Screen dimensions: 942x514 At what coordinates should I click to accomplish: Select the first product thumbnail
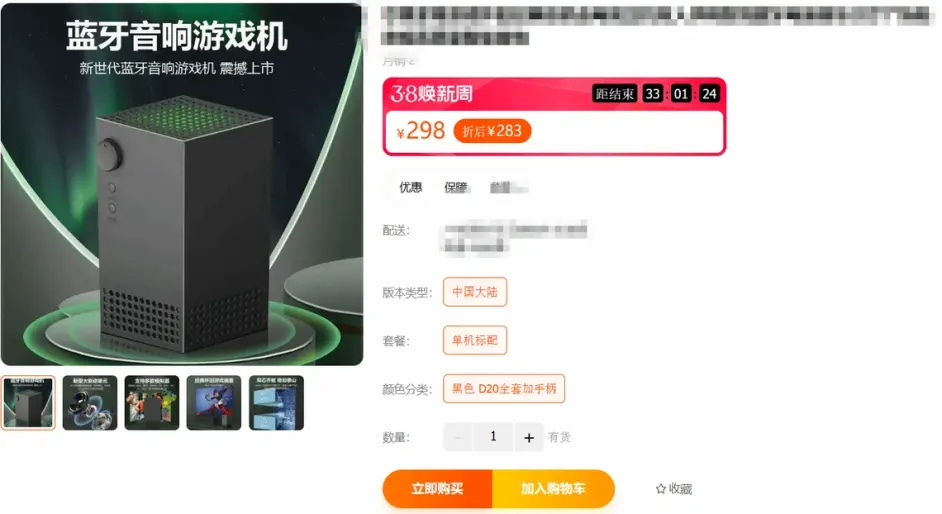point(28,403)
